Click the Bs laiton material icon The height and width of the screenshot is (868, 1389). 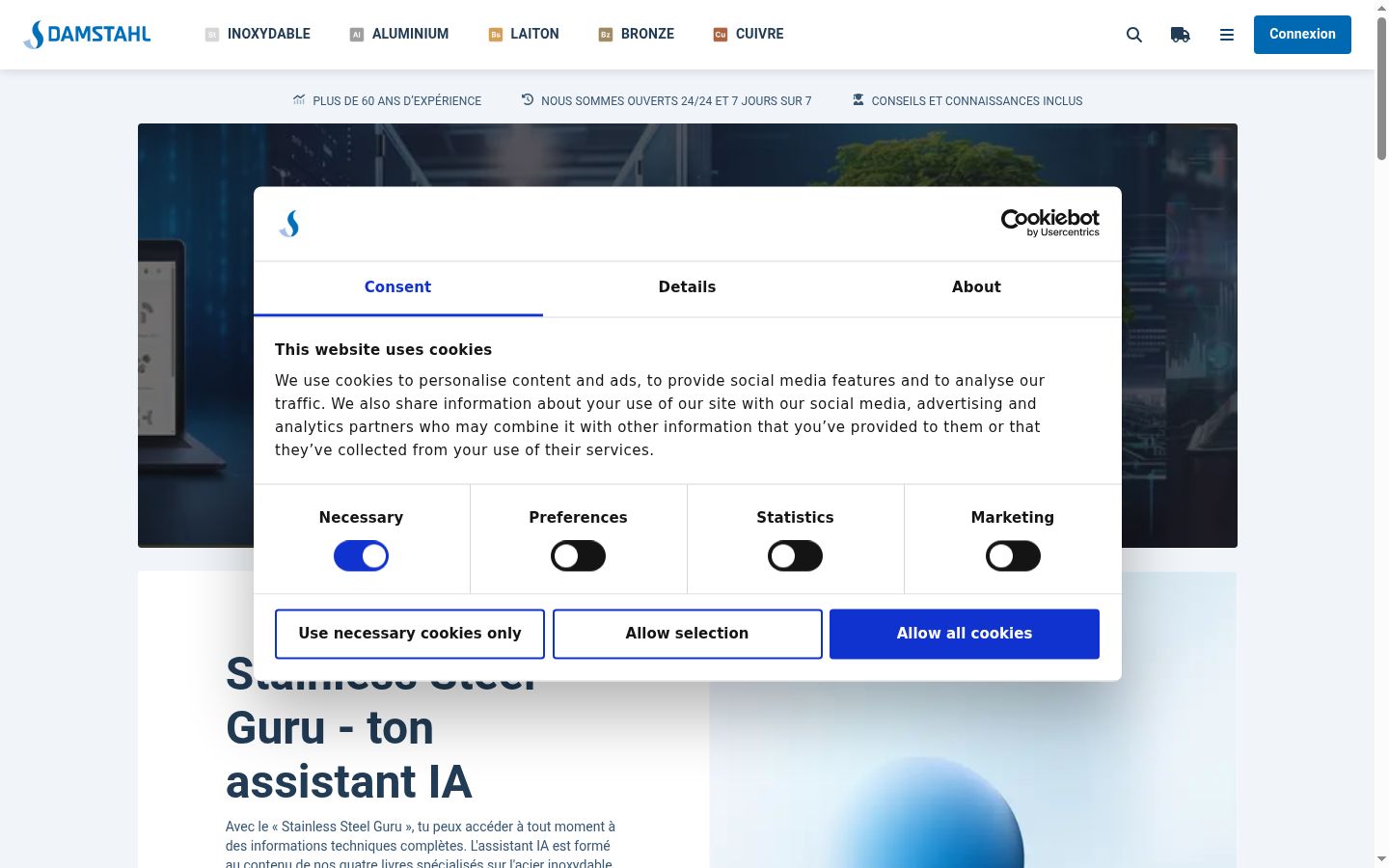click(496, 35)
